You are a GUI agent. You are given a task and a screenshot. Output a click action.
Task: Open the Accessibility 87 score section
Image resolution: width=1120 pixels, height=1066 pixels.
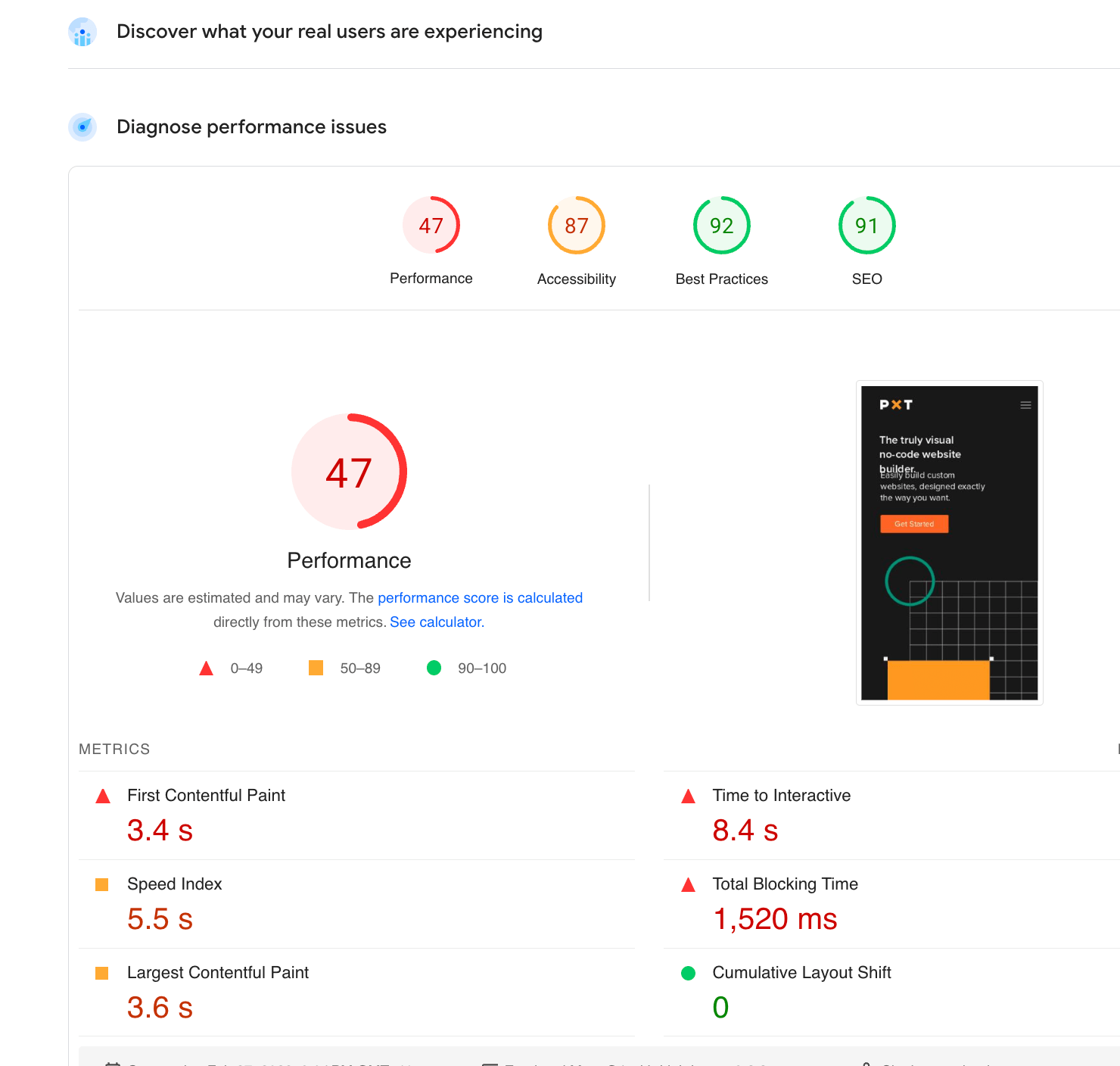click(576, 225)
